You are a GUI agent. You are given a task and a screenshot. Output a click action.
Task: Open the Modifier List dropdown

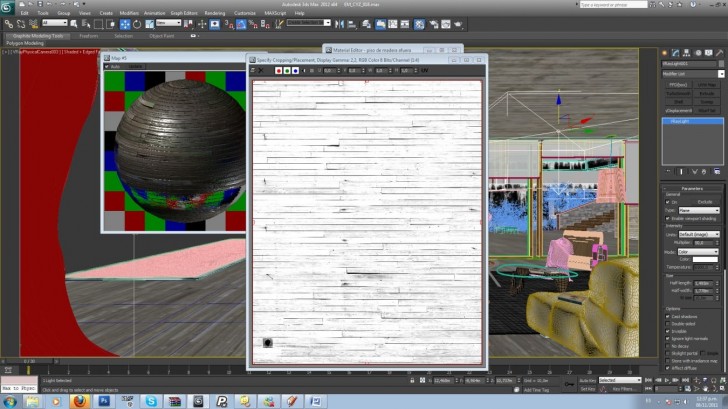tap(693, 74)
